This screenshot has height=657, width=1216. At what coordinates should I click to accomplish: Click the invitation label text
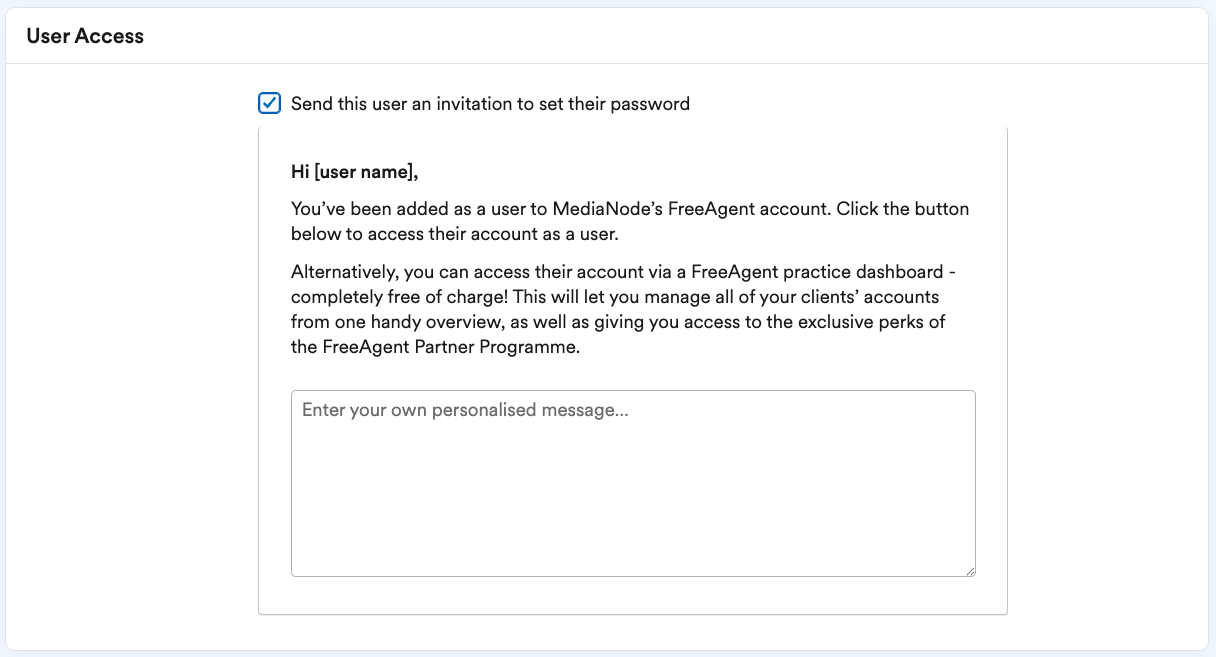[489, 103]
